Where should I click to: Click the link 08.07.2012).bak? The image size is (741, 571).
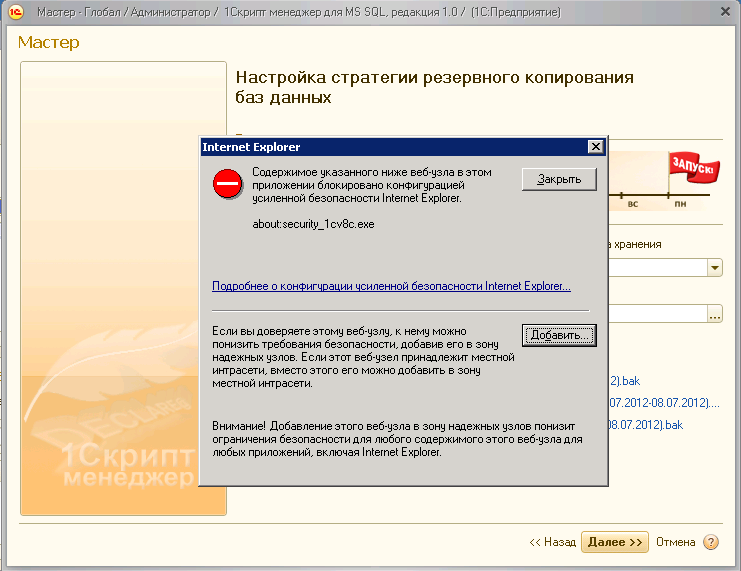(646, 424)
